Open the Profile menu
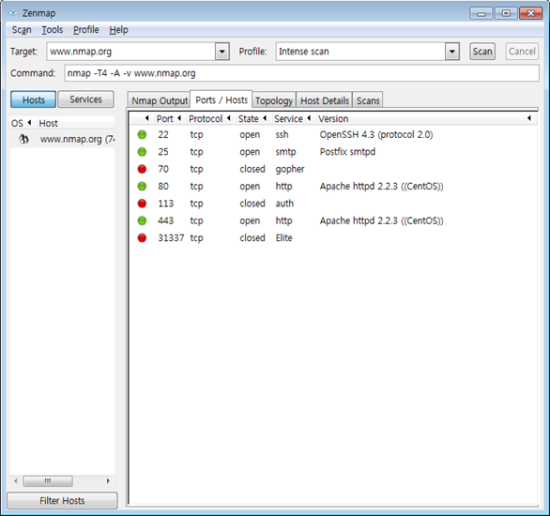550x516 pixels. (x=86, y=30)
